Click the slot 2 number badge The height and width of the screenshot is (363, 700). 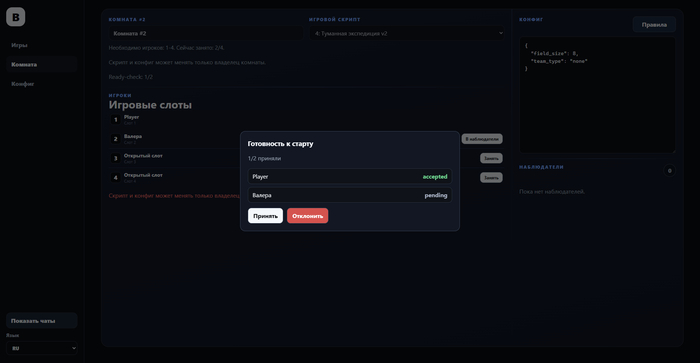click(115, 139)
